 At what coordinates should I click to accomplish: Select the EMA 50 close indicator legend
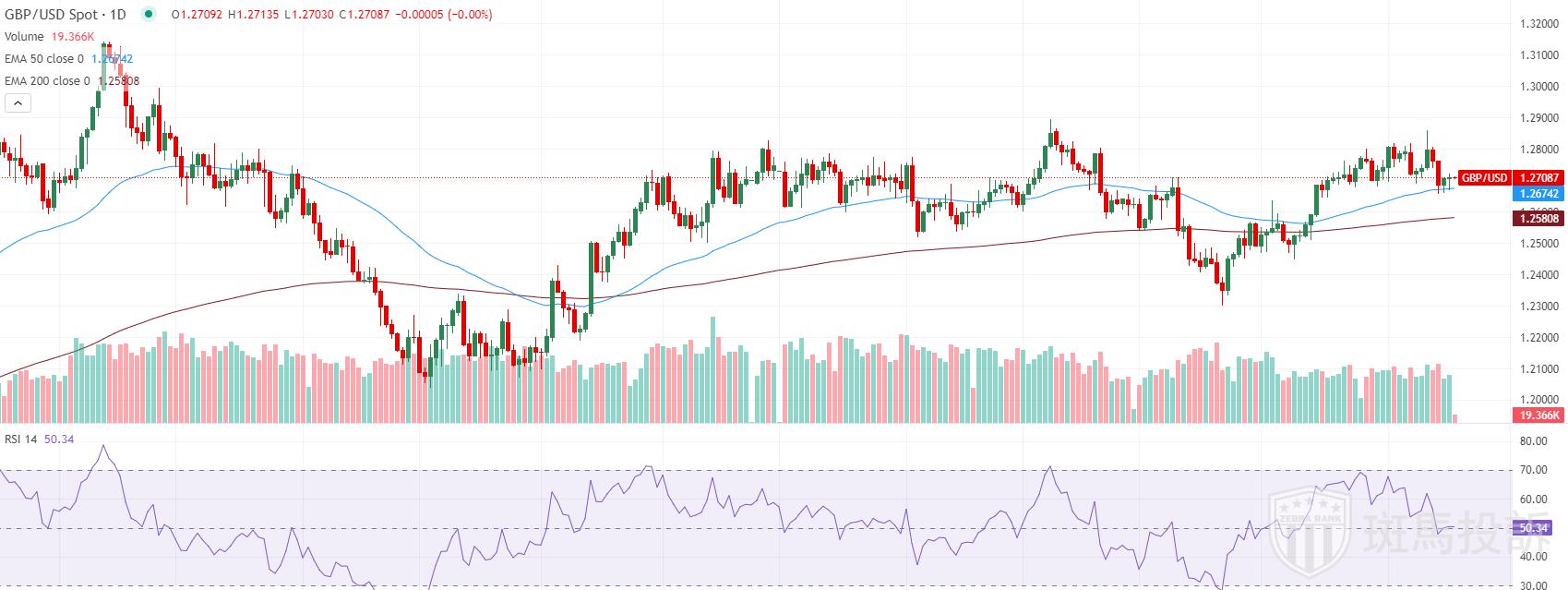[43, 59]
